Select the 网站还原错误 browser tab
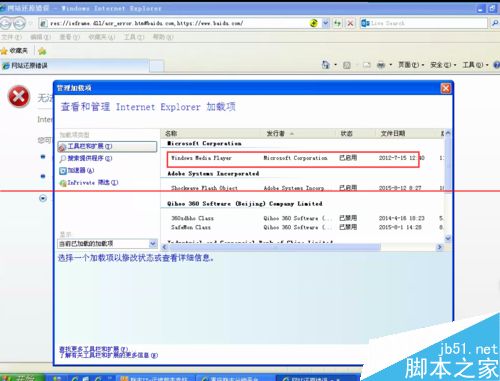 (74, 66)
